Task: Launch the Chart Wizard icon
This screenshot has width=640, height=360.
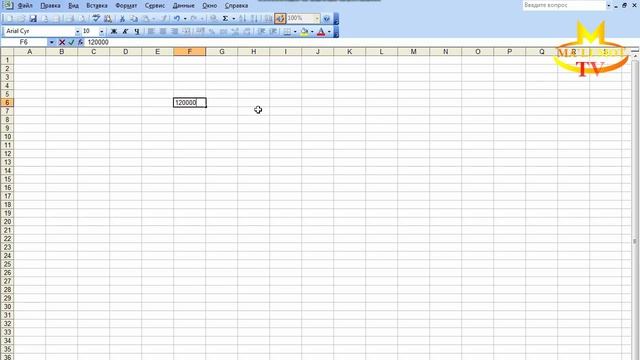Action: point(268,18)
